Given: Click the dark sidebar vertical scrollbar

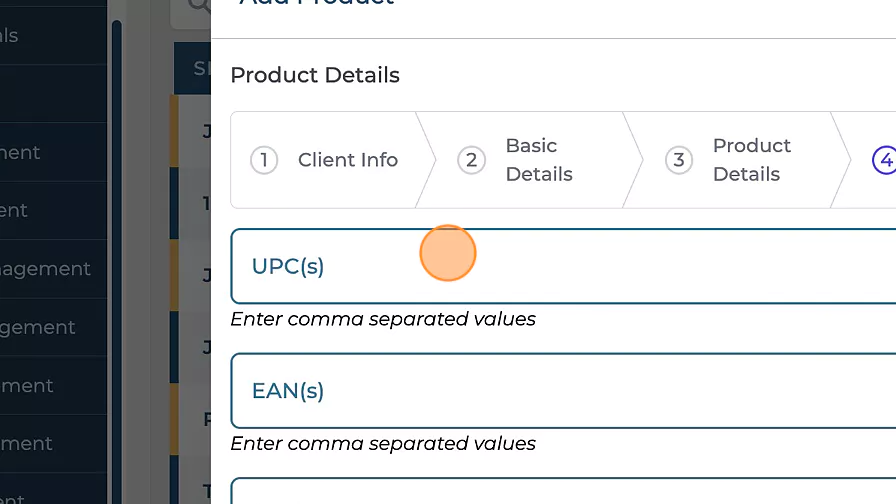Looking at the screenshot, I should [x=116, y=250].
